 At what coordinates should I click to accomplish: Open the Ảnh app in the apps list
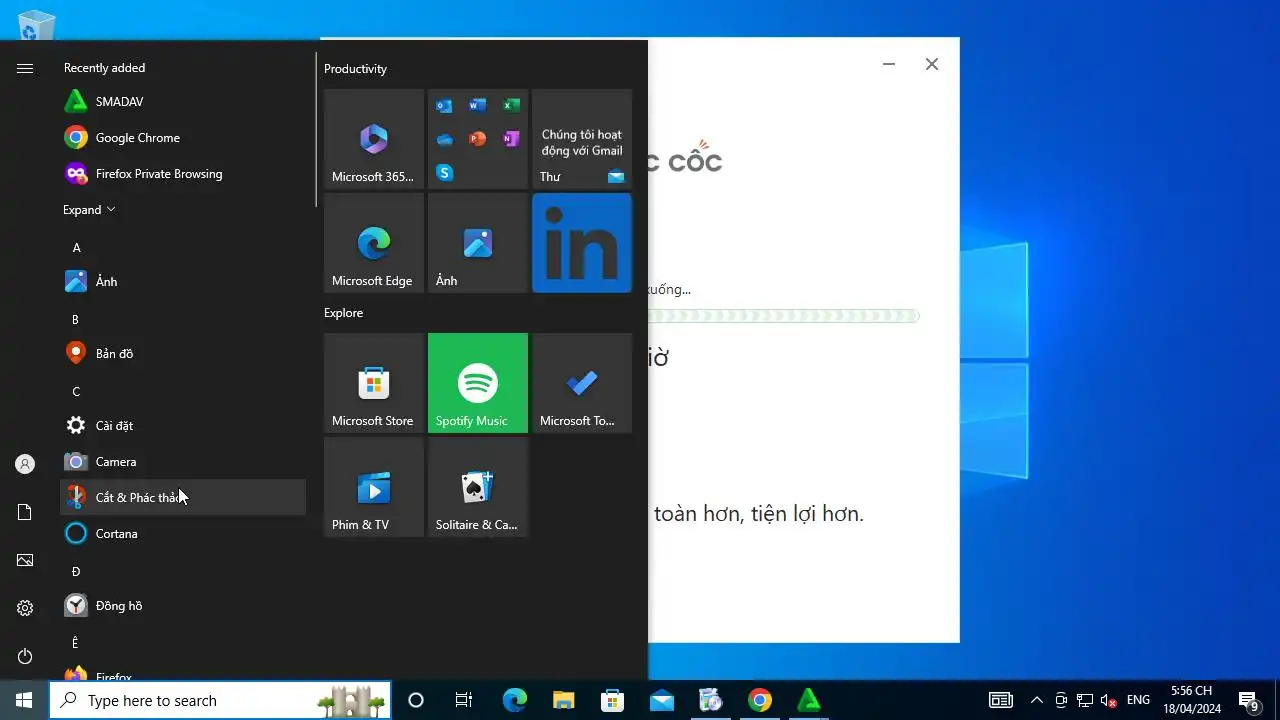[x=183, y=282]
